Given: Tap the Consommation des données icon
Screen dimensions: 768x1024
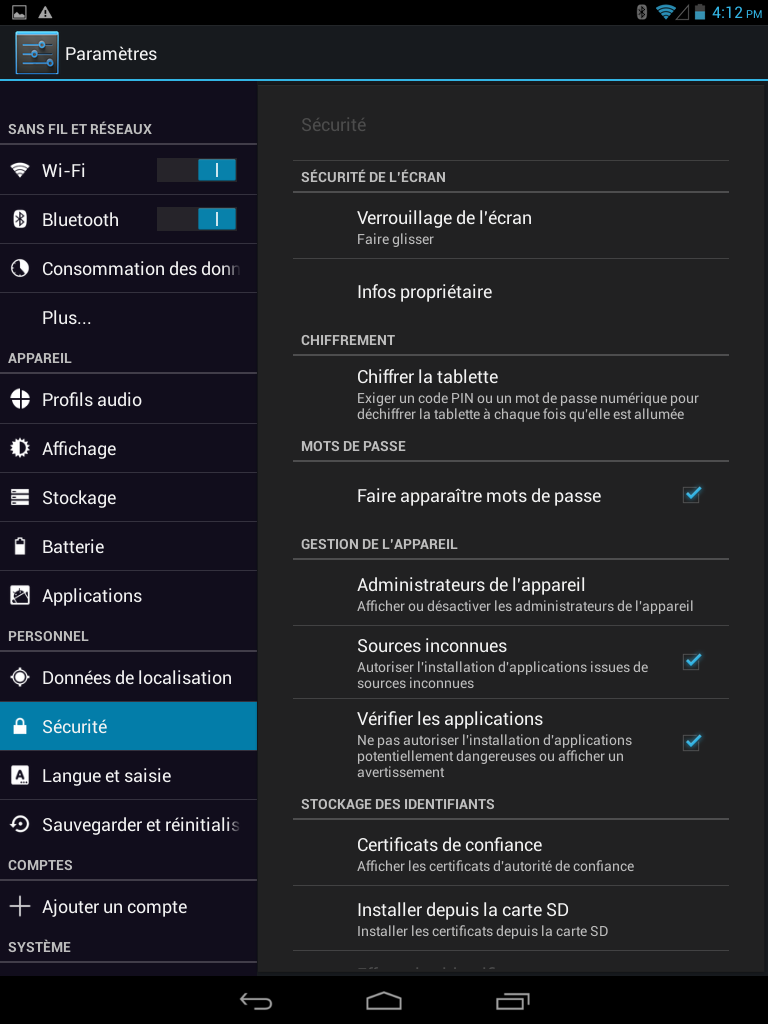Looking at the screenshot, I should click(20, 268).
